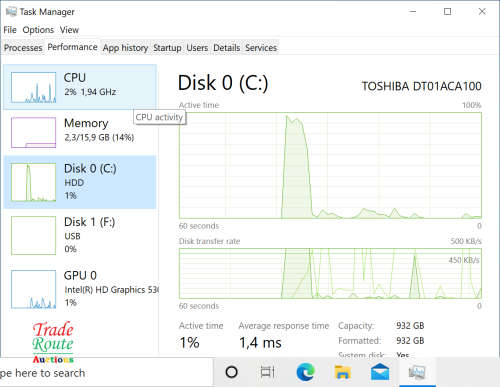Open the Mail app taskbar icon

pyautogui.click(x=380, y=372)
